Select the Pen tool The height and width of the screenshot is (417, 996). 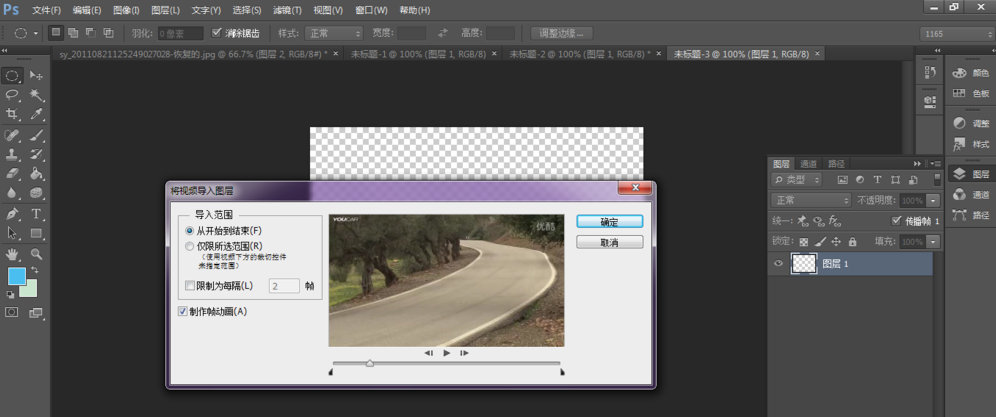pyautogui.click(x=12, y=214)
